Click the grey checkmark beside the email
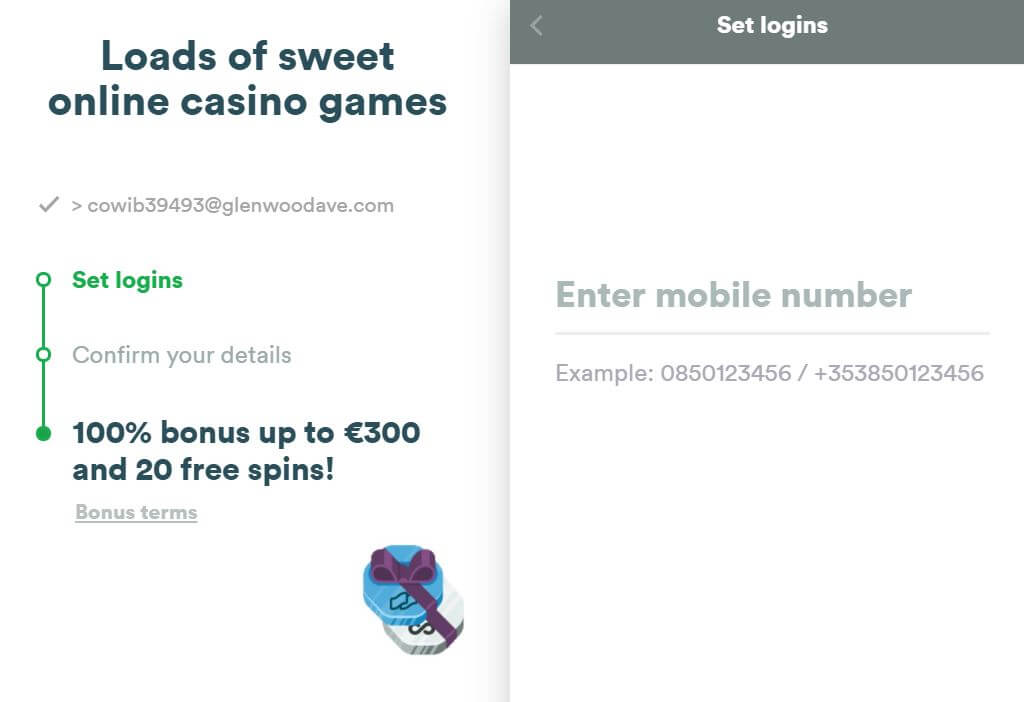Screen dimensions: 1024x702 coord(49,205)
